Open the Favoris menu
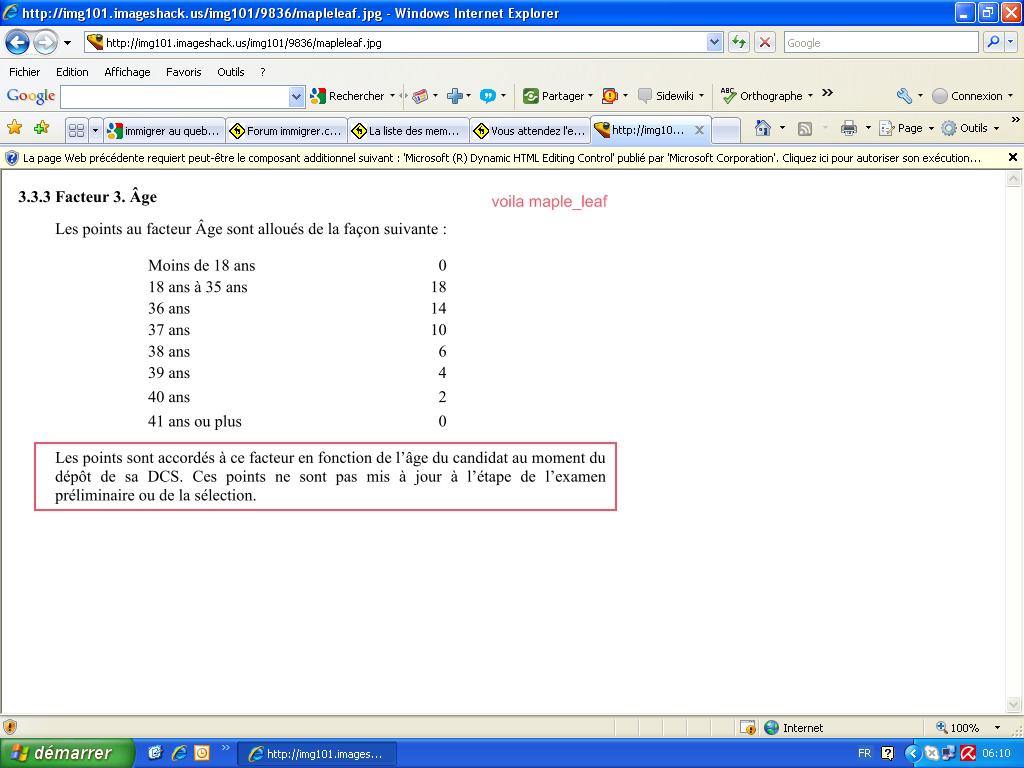Screen dimensions: 1024x768 (183, 72)
